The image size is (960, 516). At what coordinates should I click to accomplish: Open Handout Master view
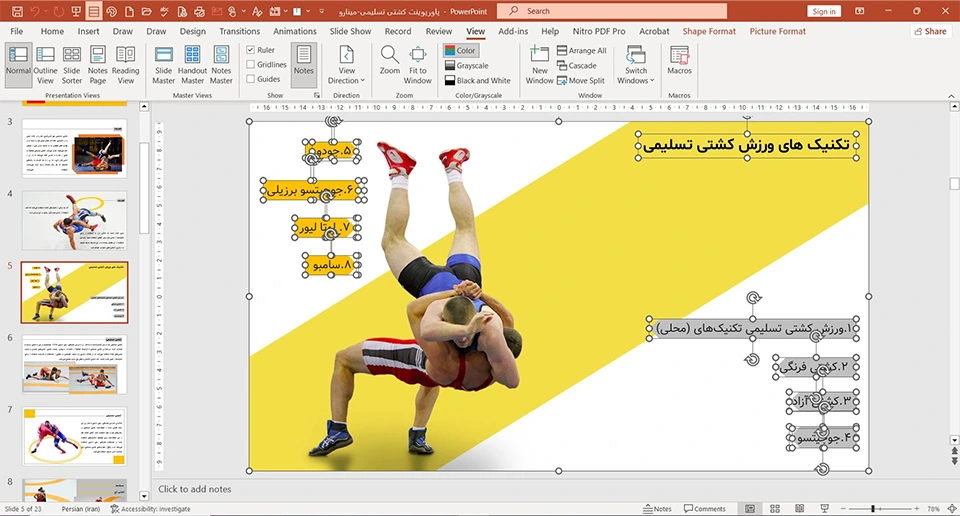pyautogui.click(x=192, y=65)
